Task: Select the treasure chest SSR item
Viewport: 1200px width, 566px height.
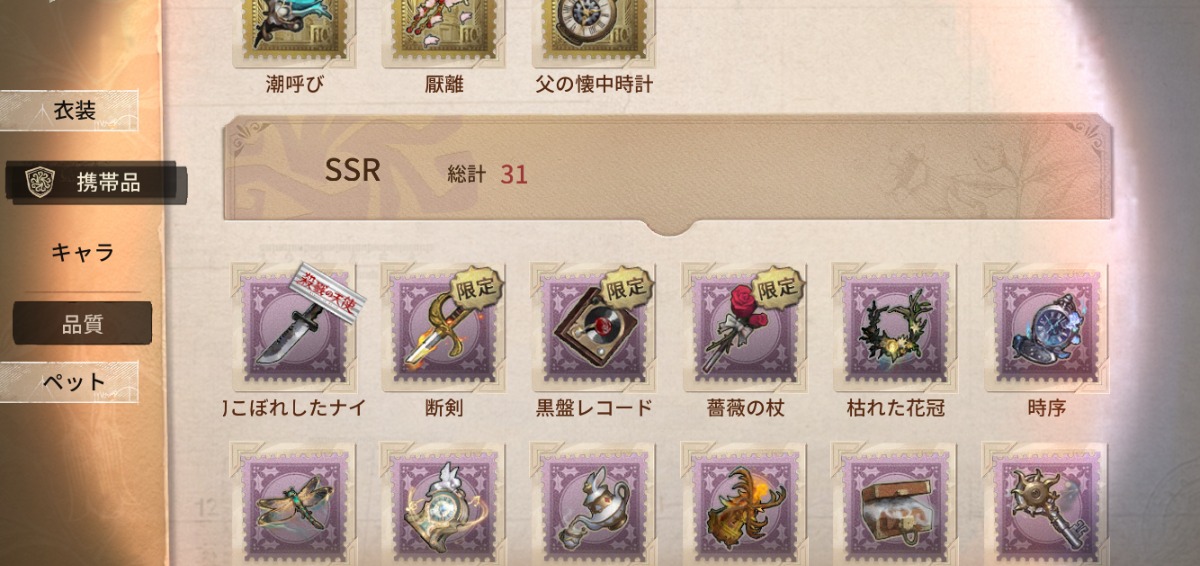Action: click(x=894, y=505)
